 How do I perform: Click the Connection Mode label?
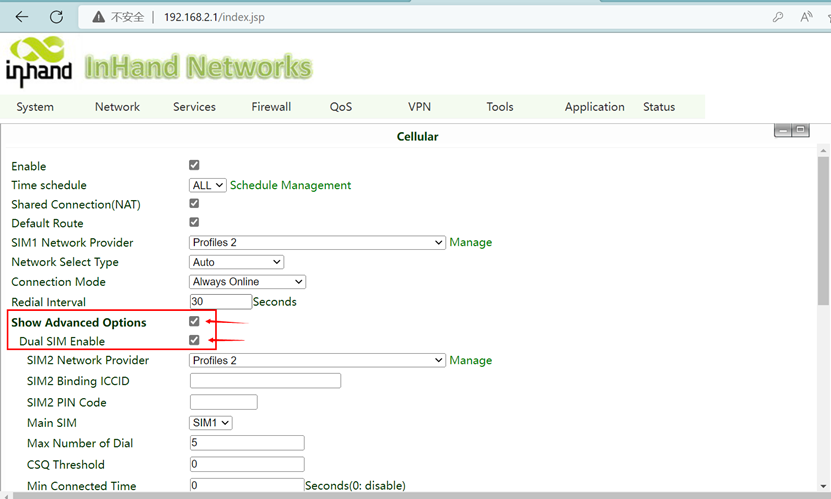click(58, 282)
